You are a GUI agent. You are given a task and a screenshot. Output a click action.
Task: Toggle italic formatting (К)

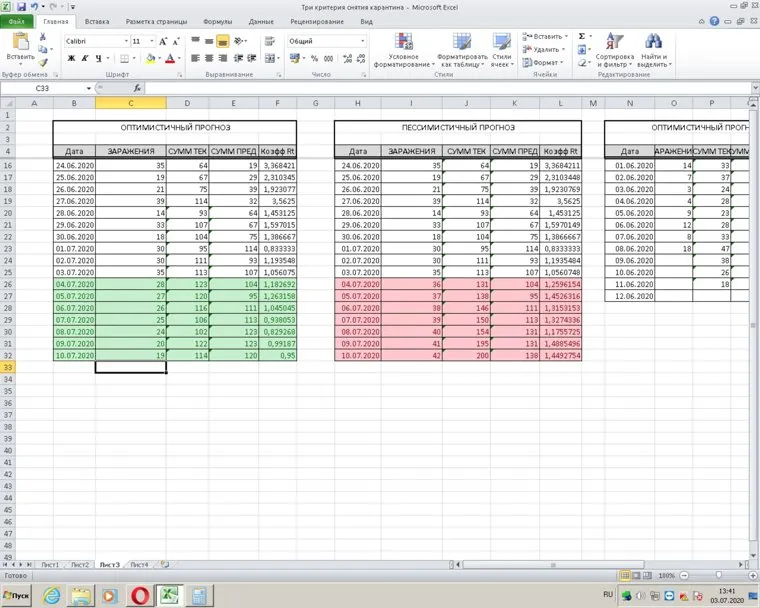click(85, 59)
